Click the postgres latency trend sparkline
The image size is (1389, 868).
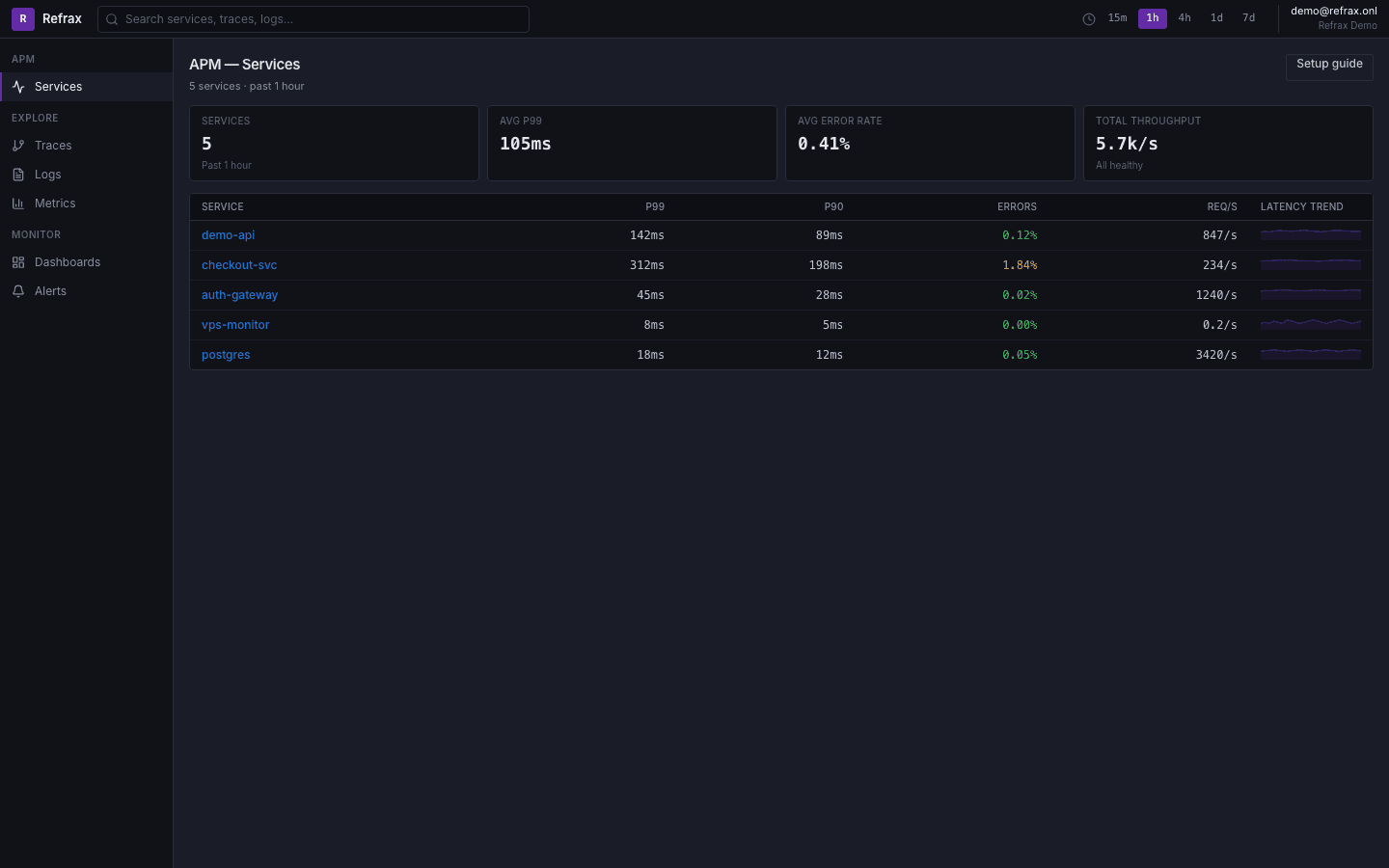tap(1311, 354)
